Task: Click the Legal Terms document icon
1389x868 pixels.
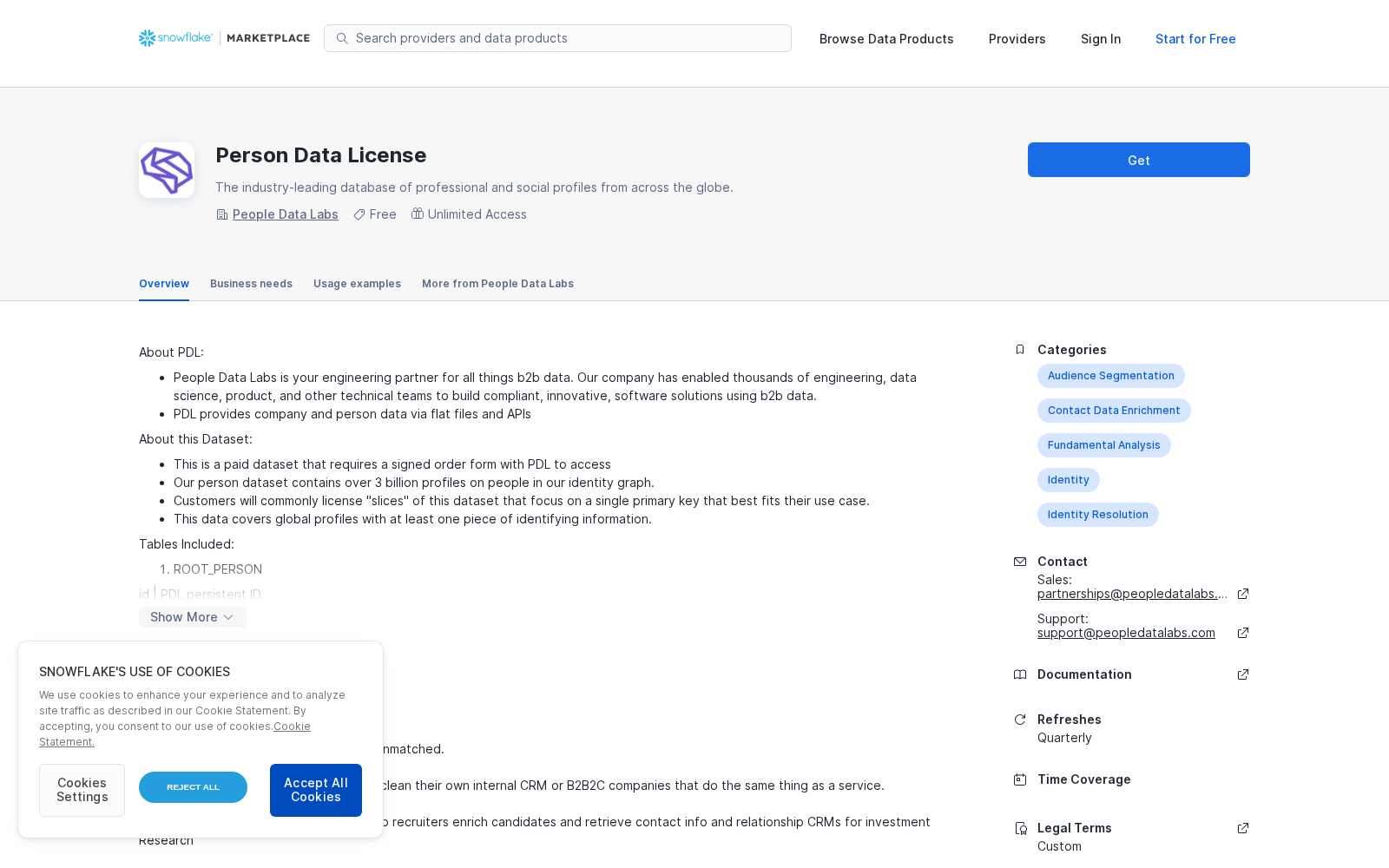Action: tap(1021, 828)
